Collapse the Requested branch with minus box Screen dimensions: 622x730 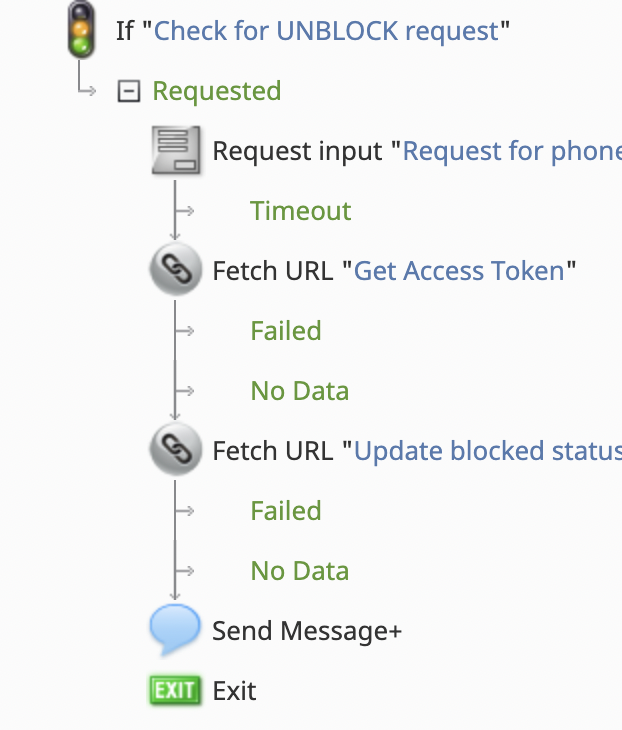pyautogui.click(x=128, y=91)
